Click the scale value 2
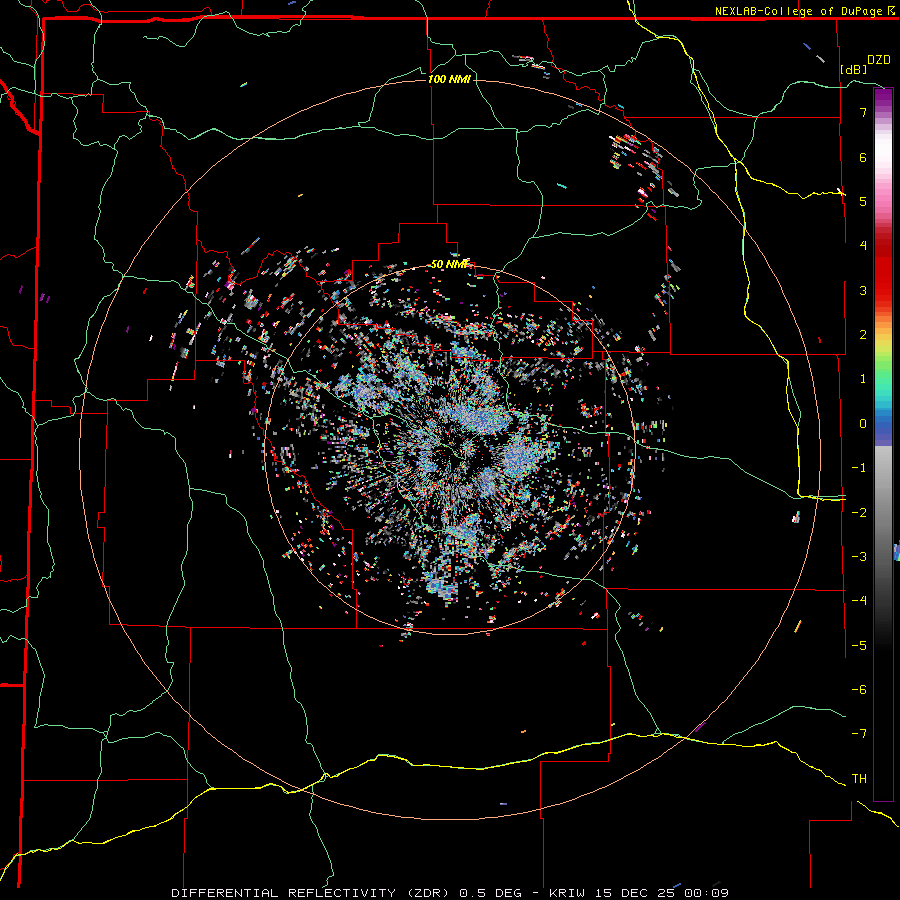Viewport: 900px width, 900px height. click(x=863, y=335)
